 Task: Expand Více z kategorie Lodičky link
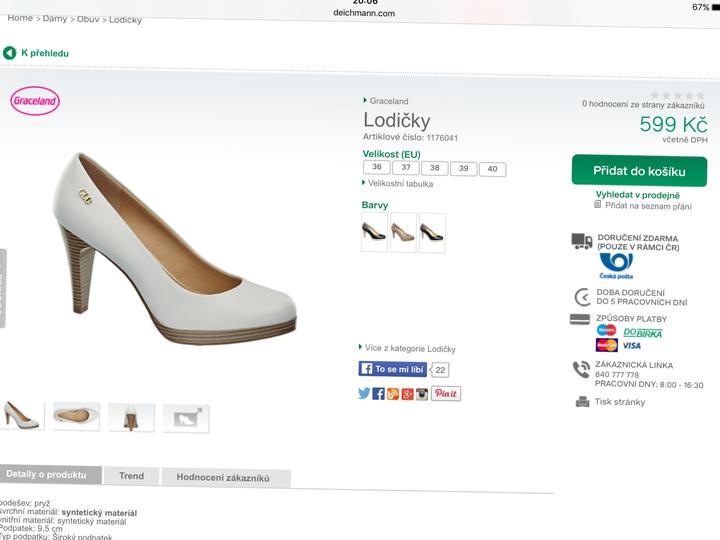(x=408, y=348)
